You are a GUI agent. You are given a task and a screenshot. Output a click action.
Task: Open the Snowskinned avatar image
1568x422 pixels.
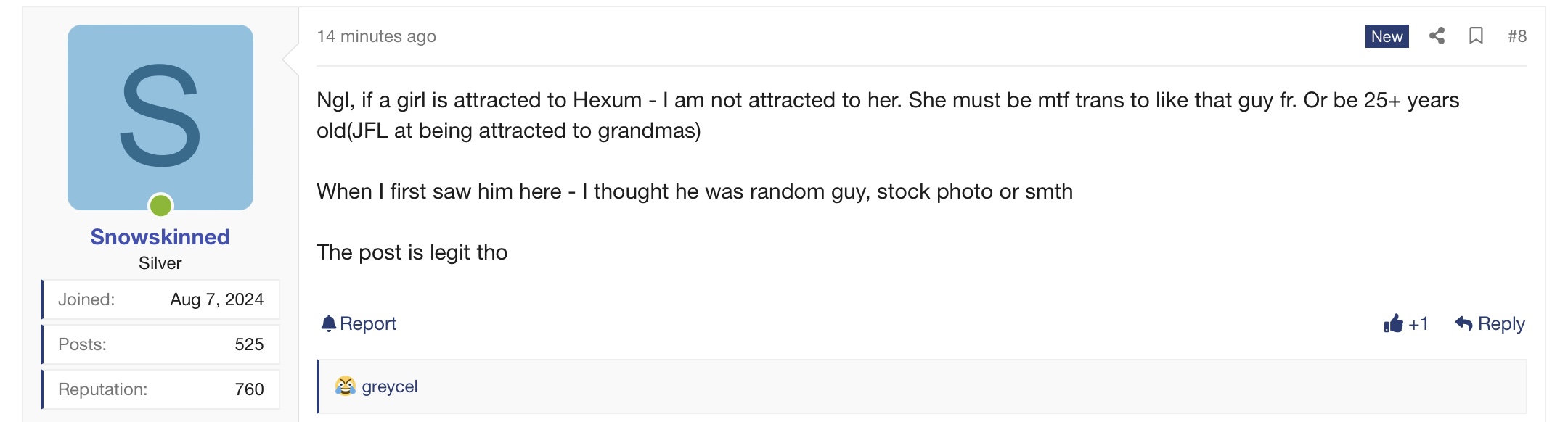(x=160, y=116)
